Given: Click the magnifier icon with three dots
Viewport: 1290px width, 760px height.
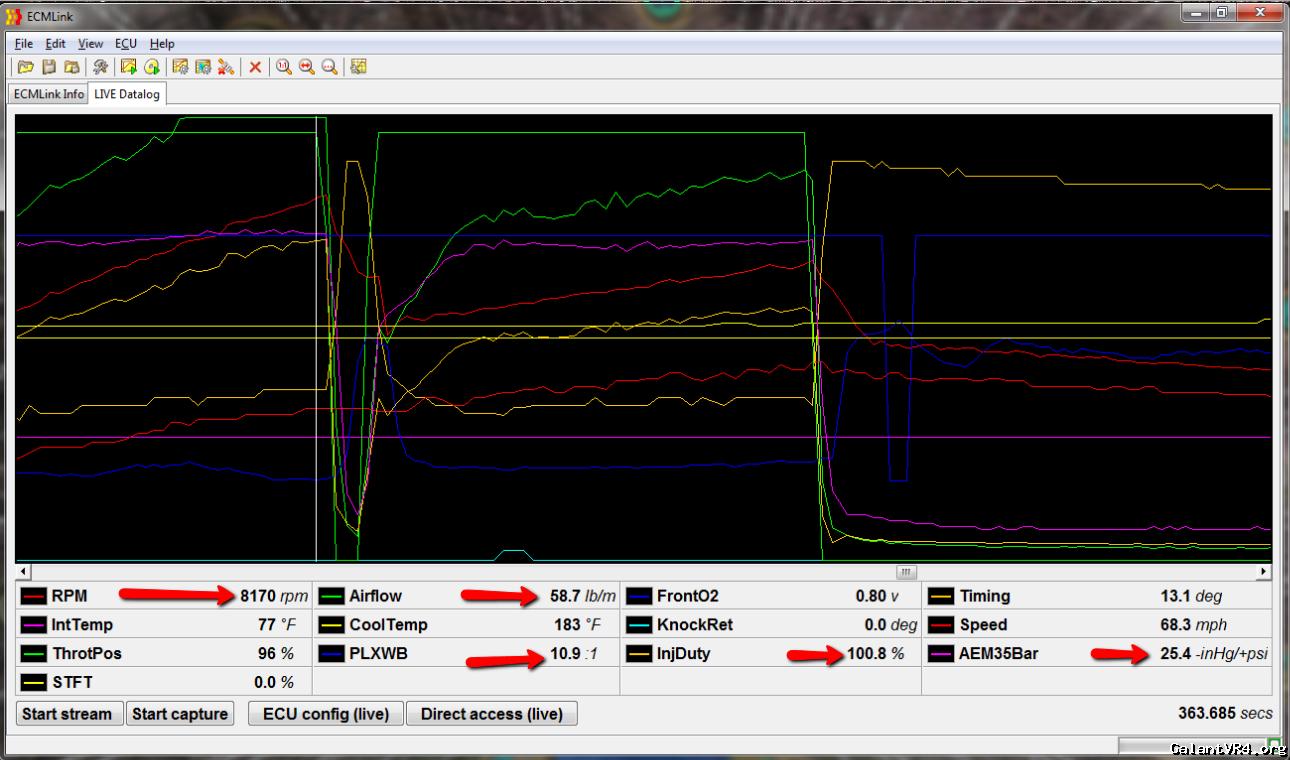Looking at the screenshot, I should (x=329, y=67).
